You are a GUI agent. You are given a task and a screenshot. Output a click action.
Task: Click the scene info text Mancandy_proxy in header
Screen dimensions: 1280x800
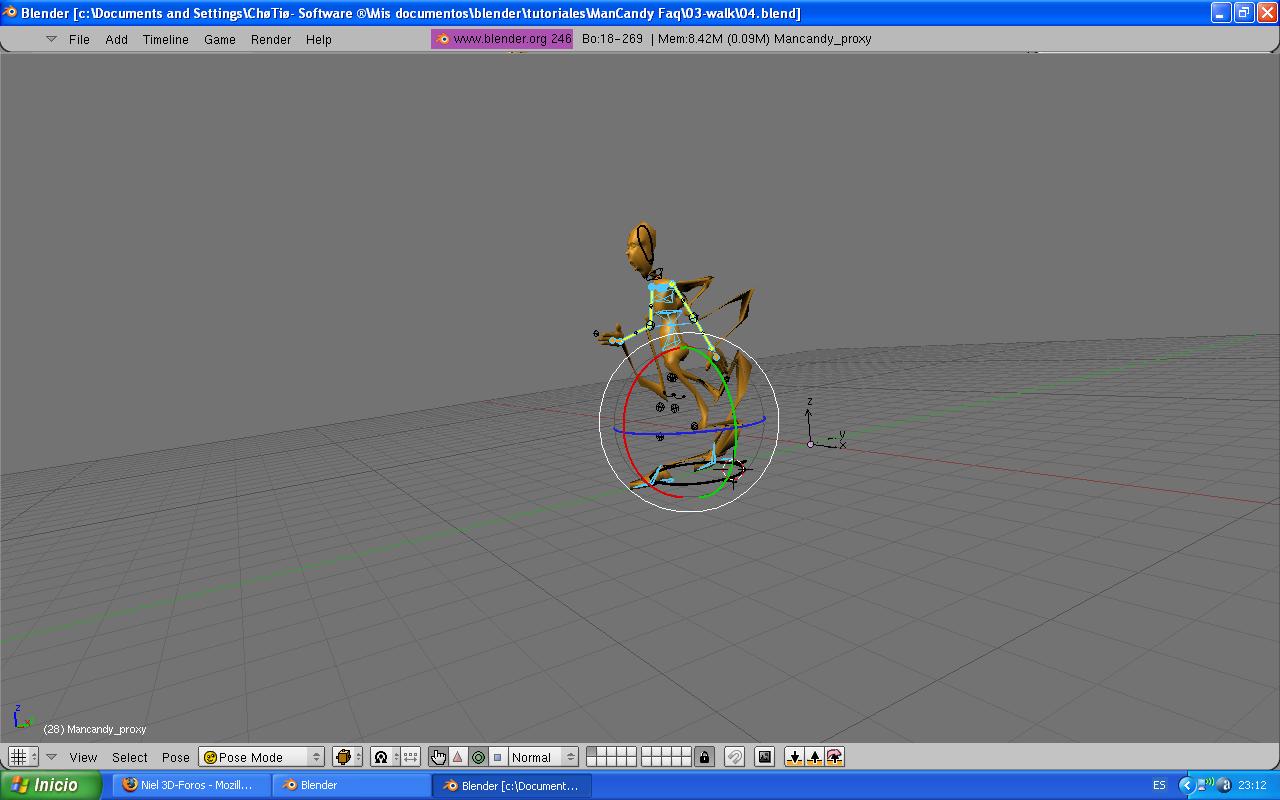pyautogui.click(x=823, y=39)
